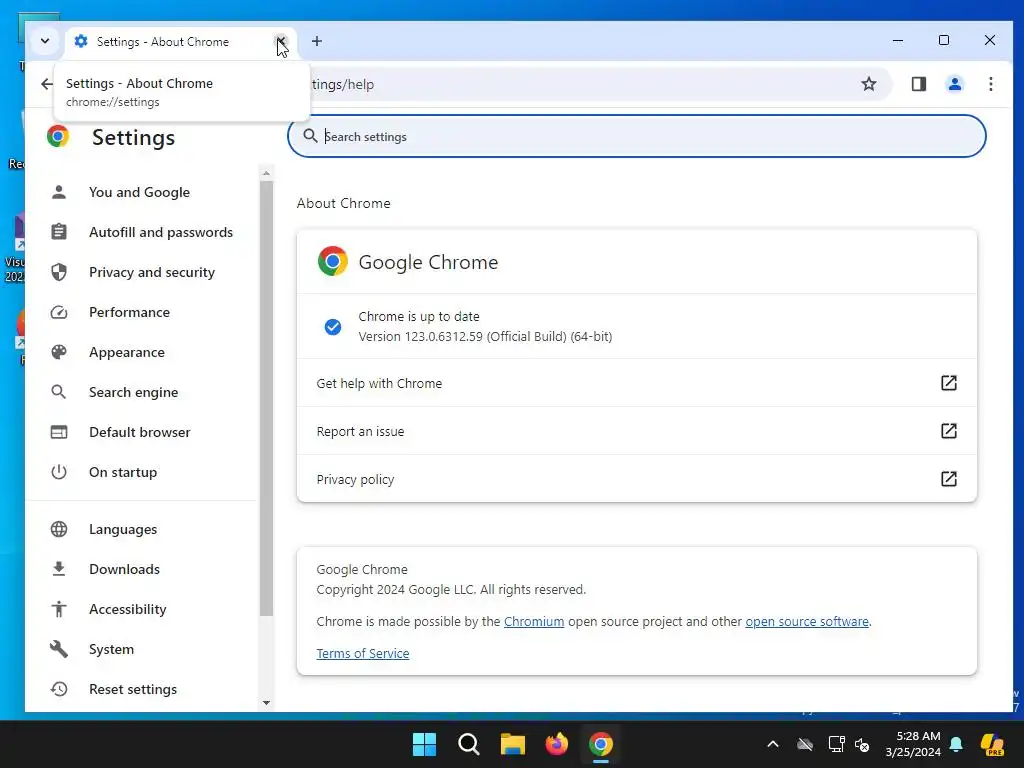Open Appearance settings section

point(127,352)
